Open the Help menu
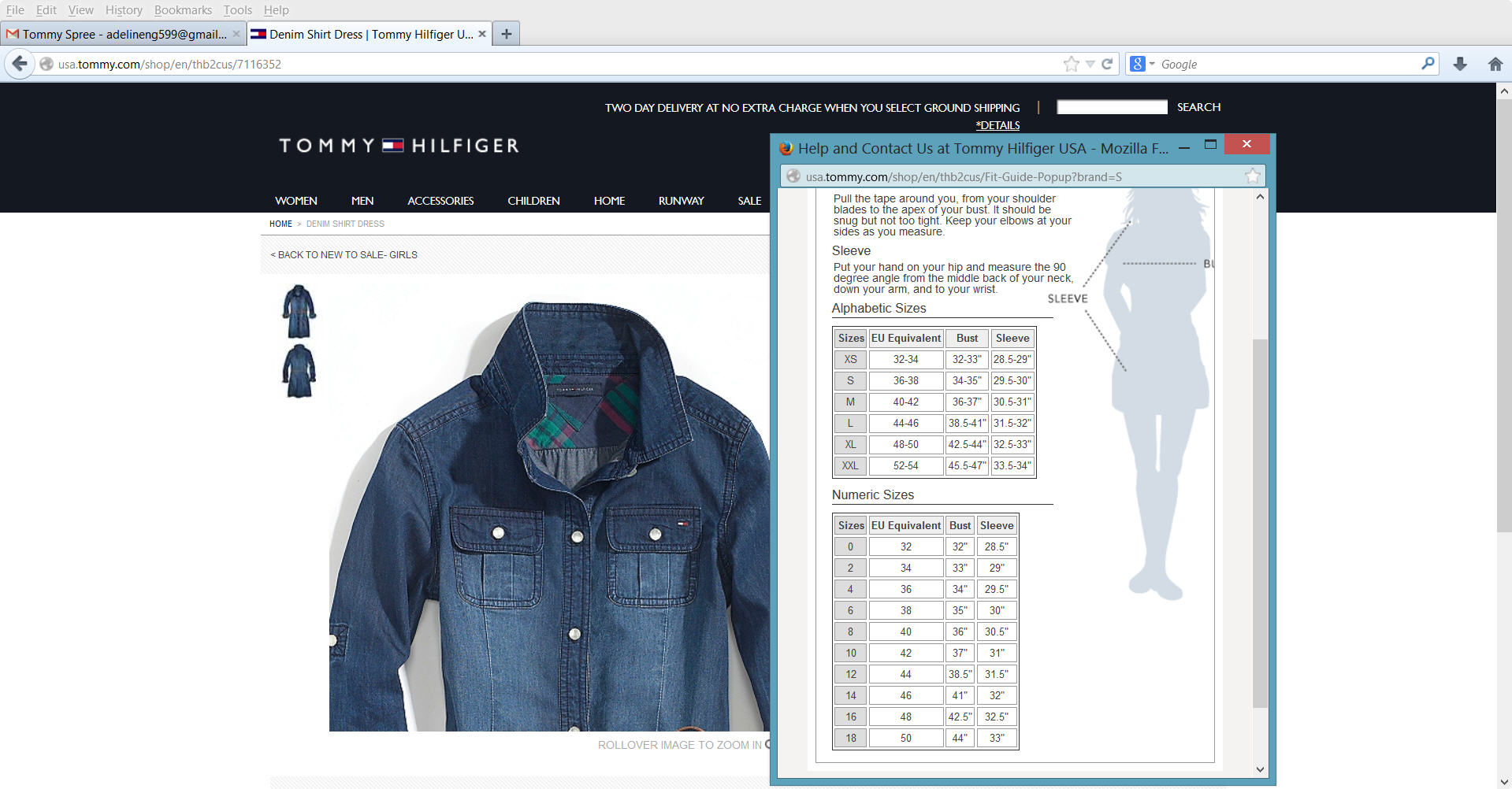The height and width of the screenshot is (789, 1512). pos(276,9)
